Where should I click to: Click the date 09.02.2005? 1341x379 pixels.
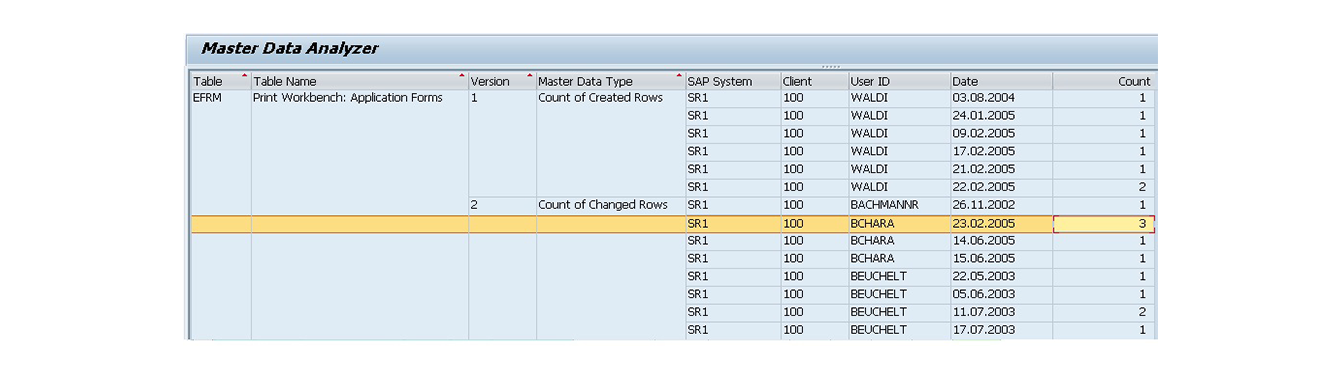(1001, 134)
